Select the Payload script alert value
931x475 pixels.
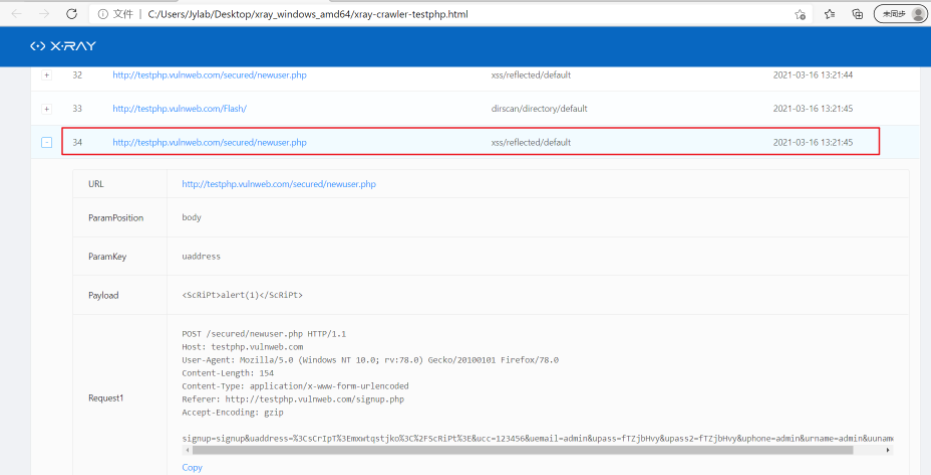click(242, 295)
